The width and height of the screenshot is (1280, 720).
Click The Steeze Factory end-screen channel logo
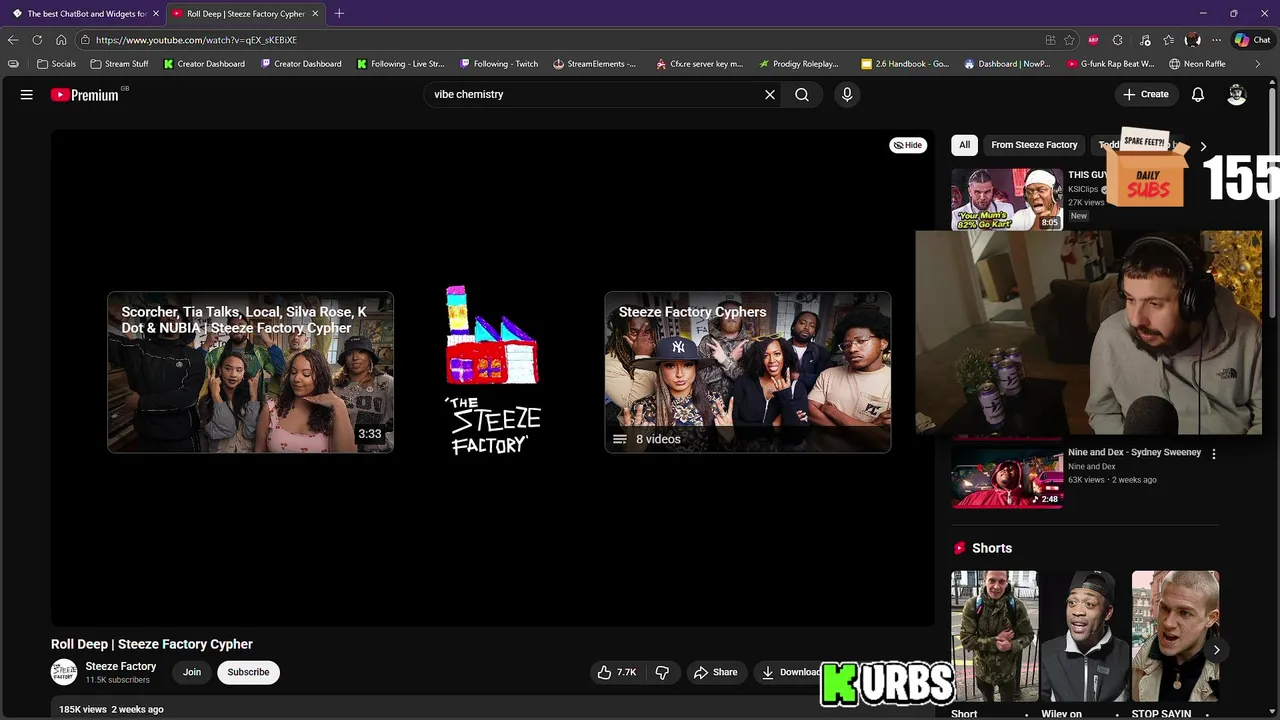pos(493,370)
